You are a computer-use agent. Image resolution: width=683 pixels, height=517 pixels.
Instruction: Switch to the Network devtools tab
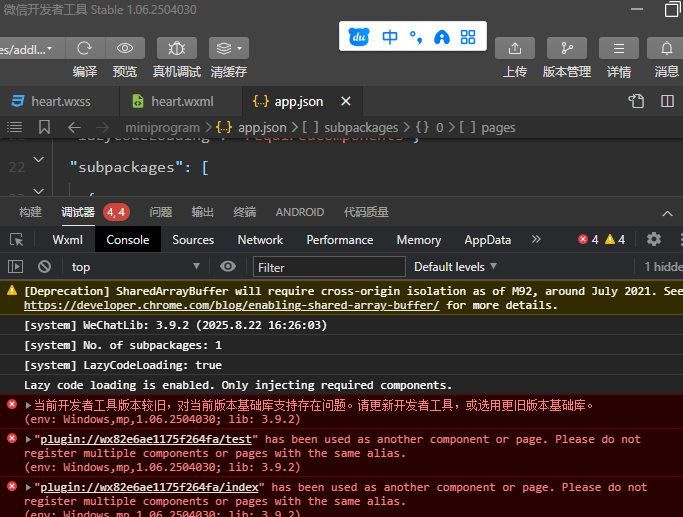260,240
